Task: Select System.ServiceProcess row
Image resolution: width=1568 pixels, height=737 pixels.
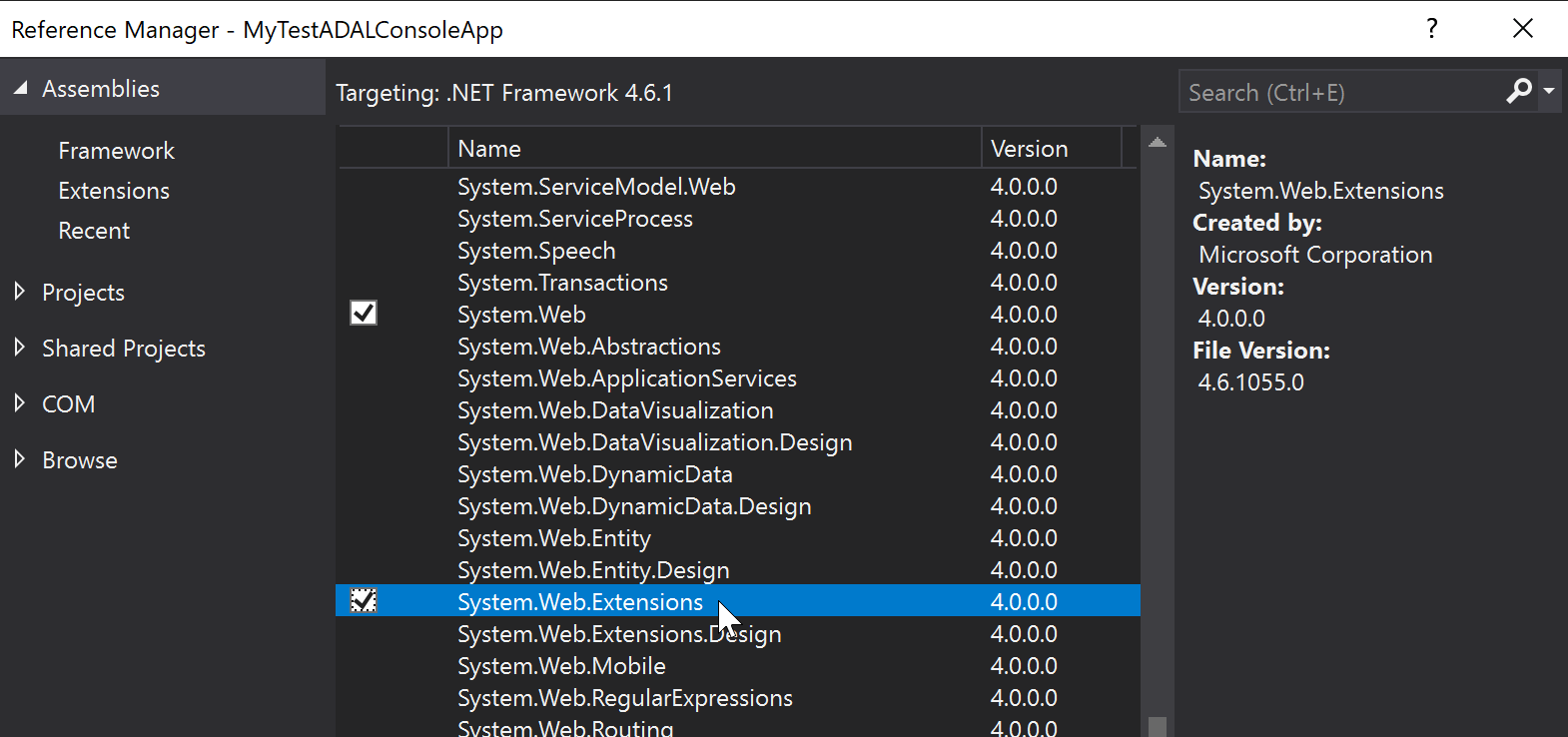Action: [x=737, y=219]
